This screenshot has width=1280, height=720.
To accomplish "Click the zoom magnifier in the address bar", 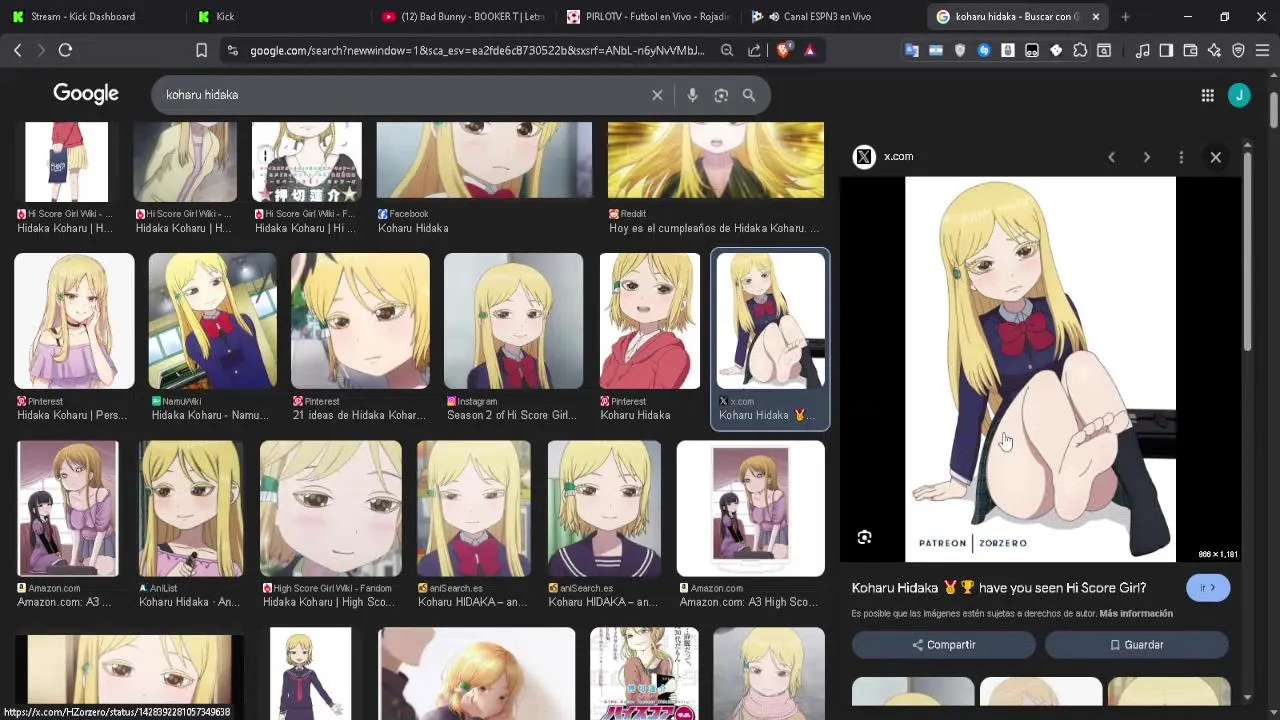I will tap(727, 50).
